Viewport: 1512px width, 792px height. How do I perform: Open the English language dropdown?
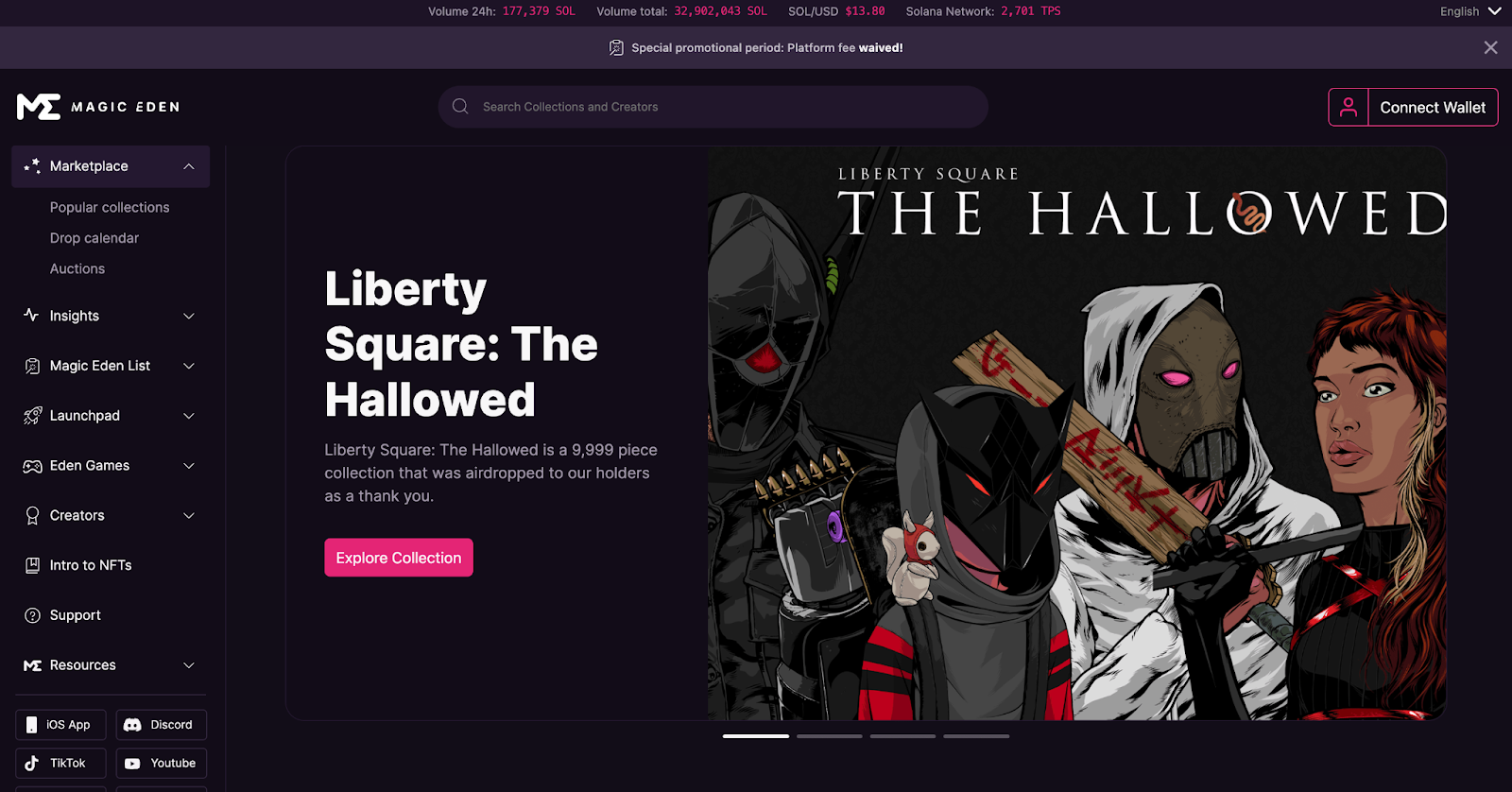click(1470, 11)
